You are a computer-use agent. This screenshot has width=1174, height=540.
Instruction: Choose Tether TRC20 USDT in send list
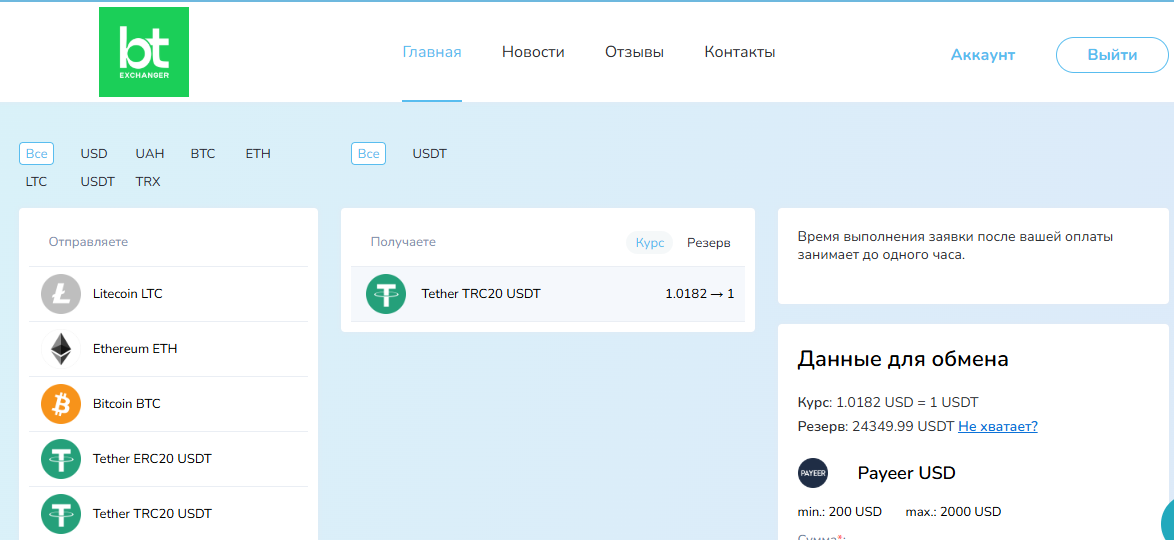point(168,514)
